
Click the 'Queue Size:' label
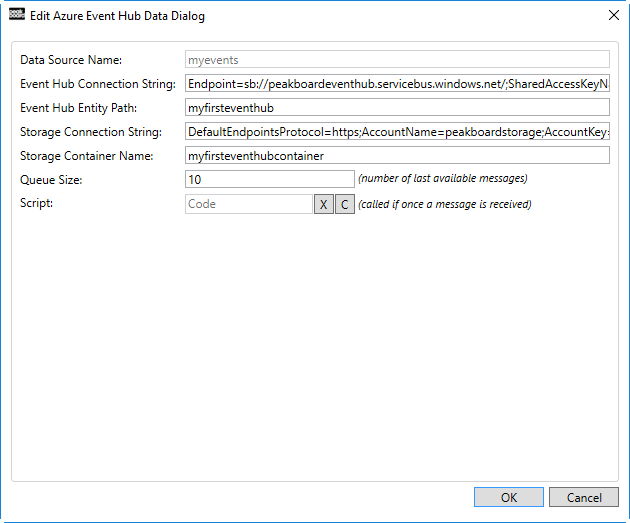coord(51,180)
